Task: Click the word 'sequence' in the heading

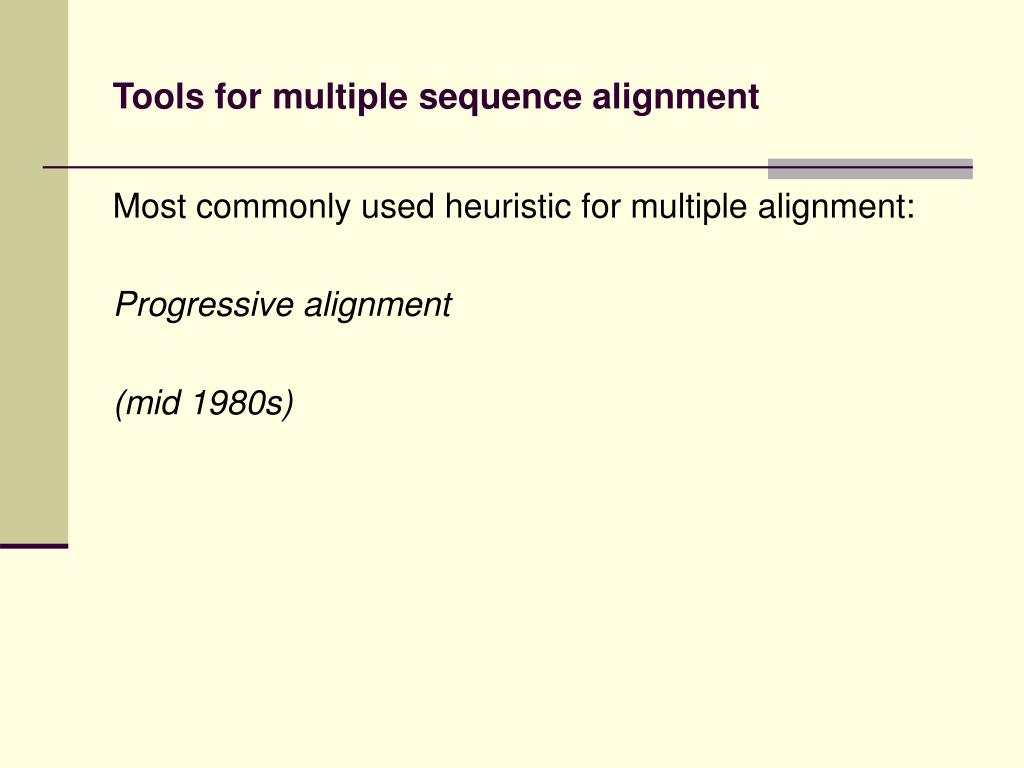Action: [x=500, y=98]
